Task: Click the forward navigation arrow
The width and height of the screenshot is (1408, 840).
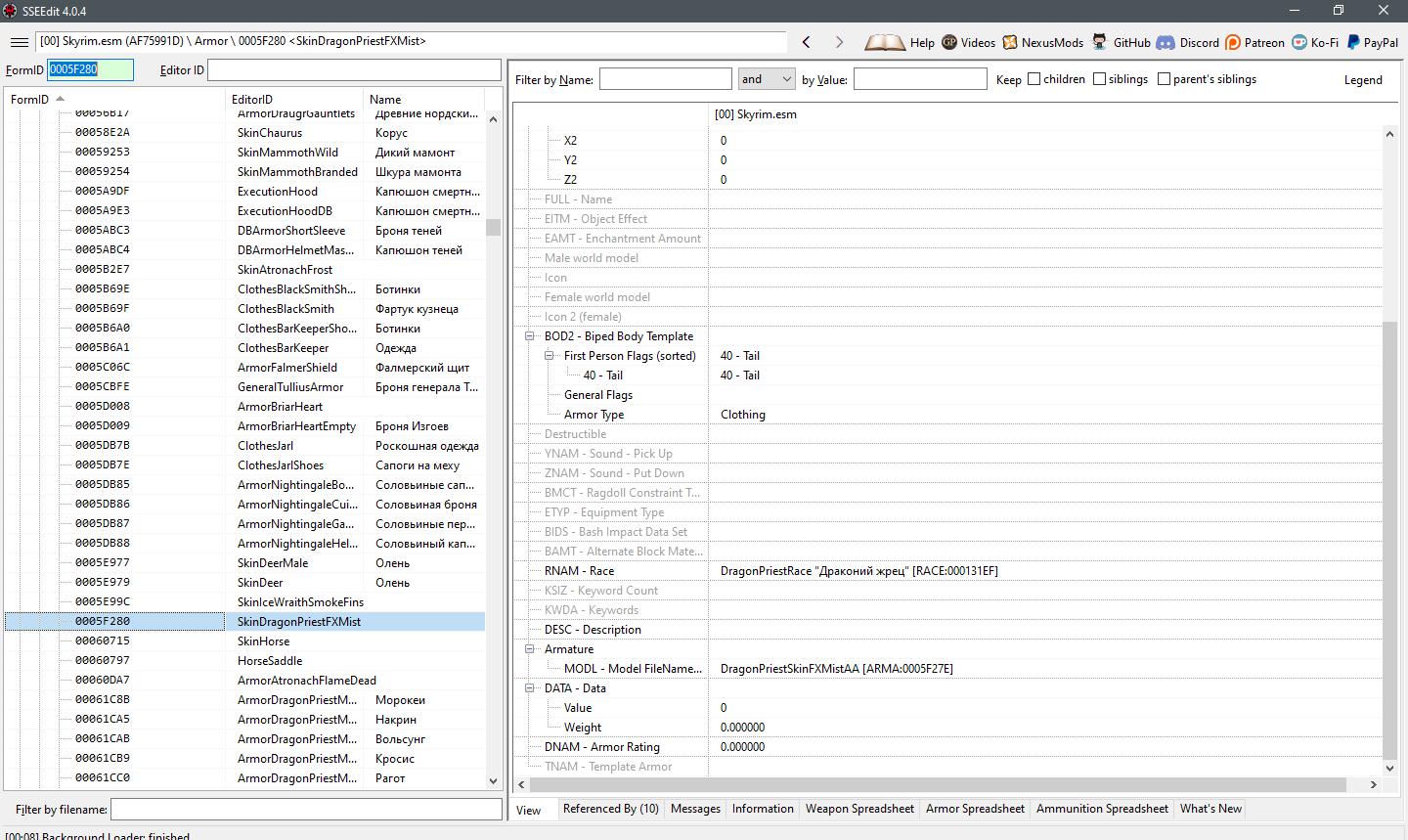Action: tap(839, 42)
